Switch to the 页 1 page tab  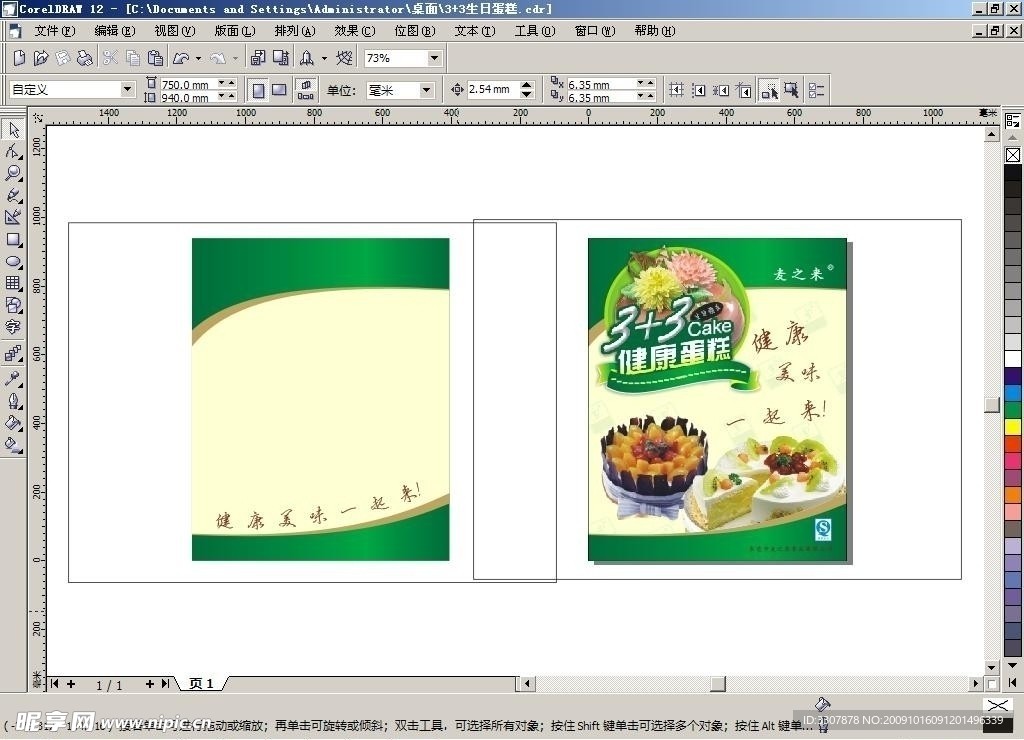pyautogui.click(x=202, y=684)
